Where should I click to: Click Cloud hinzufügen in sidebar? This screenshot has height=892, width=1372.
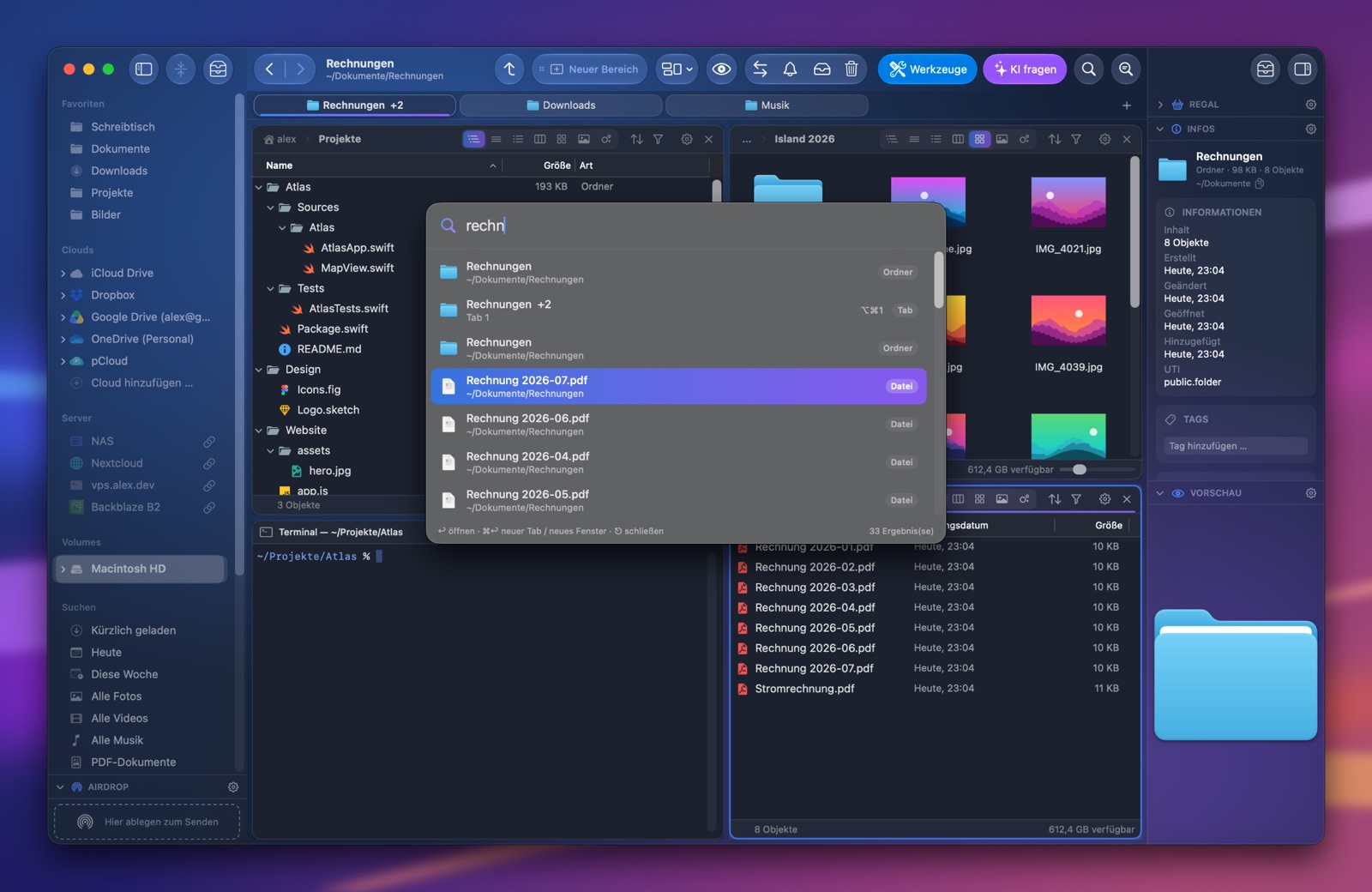click(x=141, y=383)
